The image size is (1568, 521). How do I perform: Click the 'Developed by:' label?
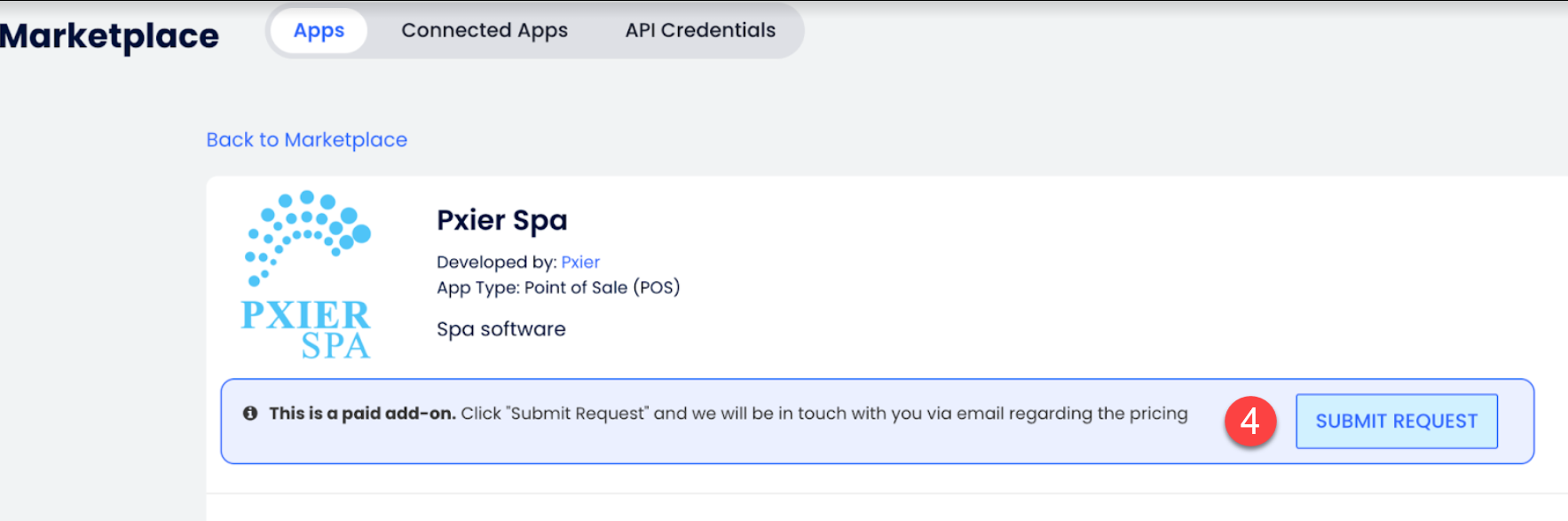point(496,262)
